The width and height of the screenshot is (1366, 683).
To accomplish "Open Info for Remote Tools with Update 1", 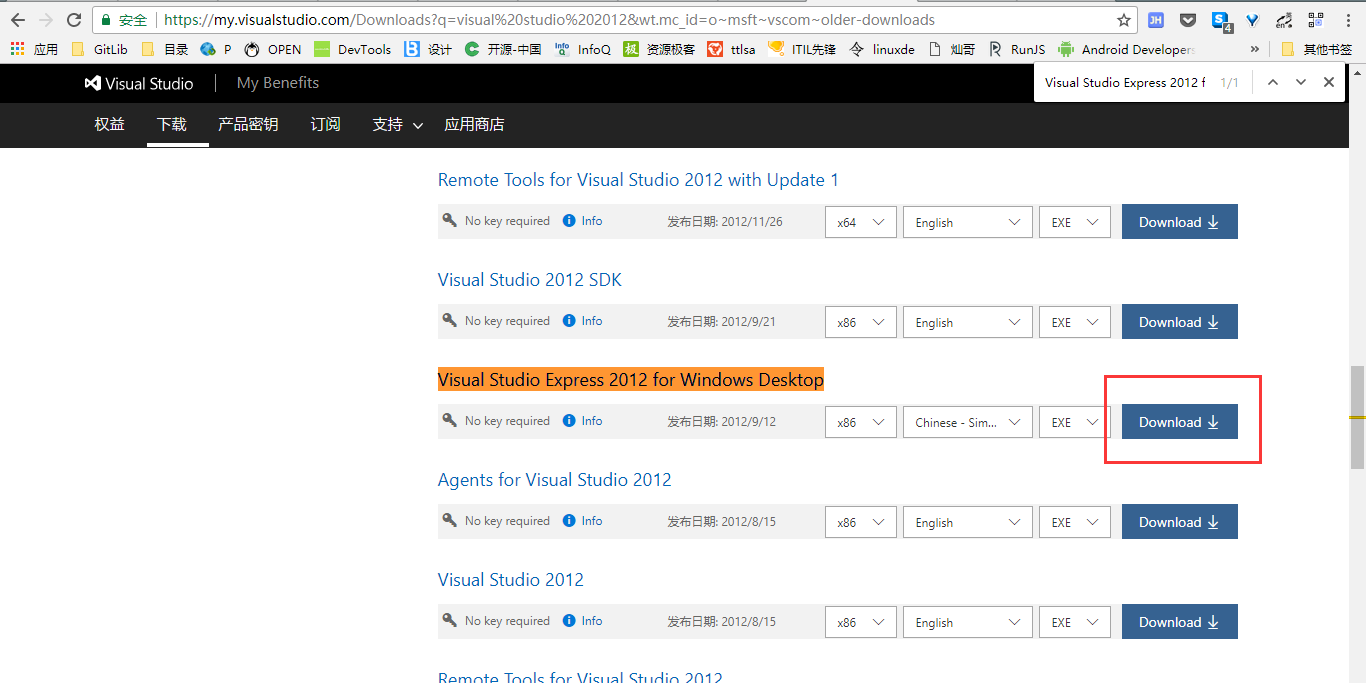I will [583, 221].
